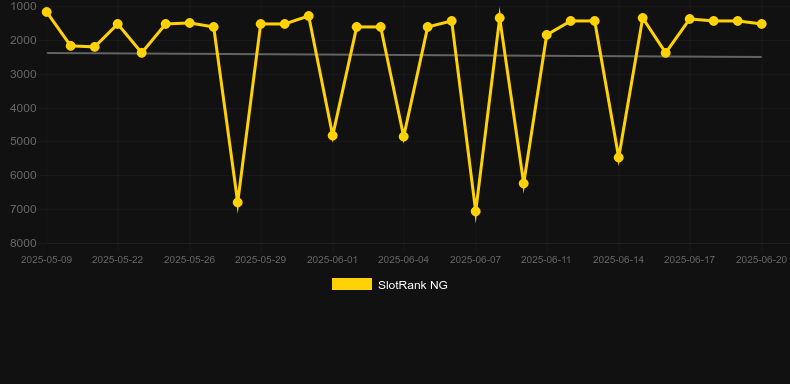This screenshot has width=790, height=384.
Task: Click the deepest dip point at 2025-06-07
Action: (476, 211)
